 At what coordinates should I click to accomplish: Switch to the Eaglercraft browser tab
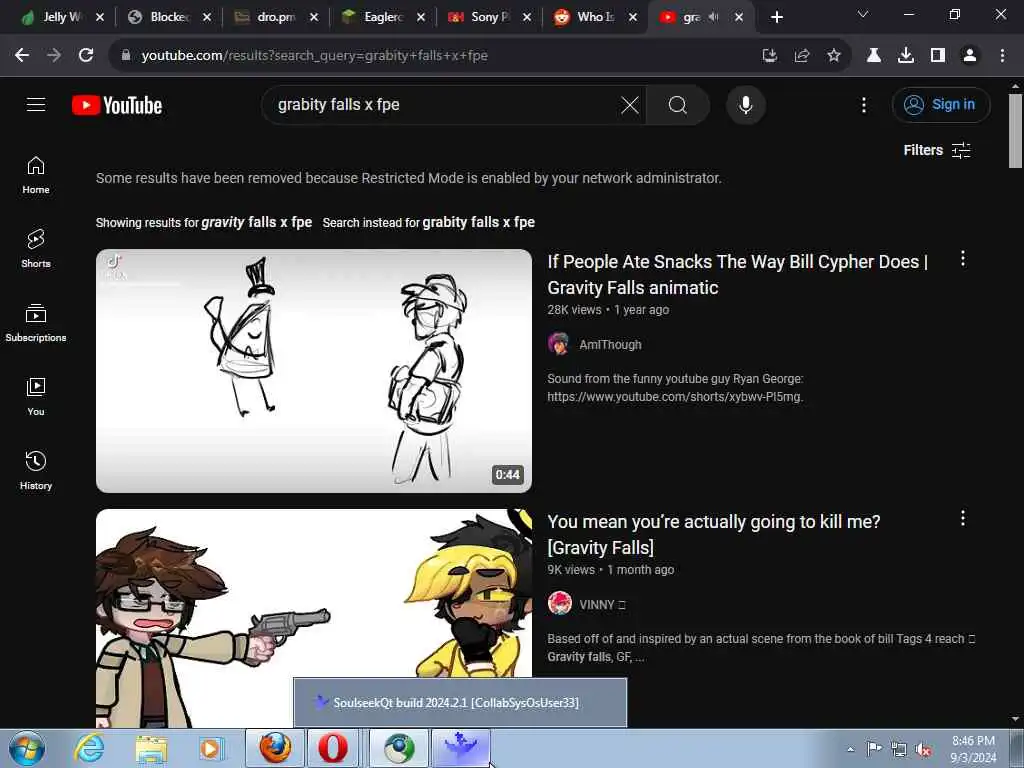coord(374,17)
